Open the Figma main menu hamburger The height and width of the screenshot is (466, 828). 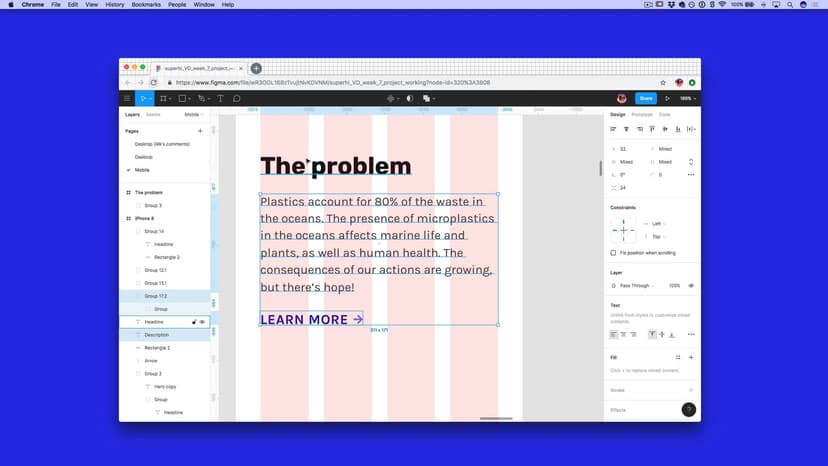127,99
